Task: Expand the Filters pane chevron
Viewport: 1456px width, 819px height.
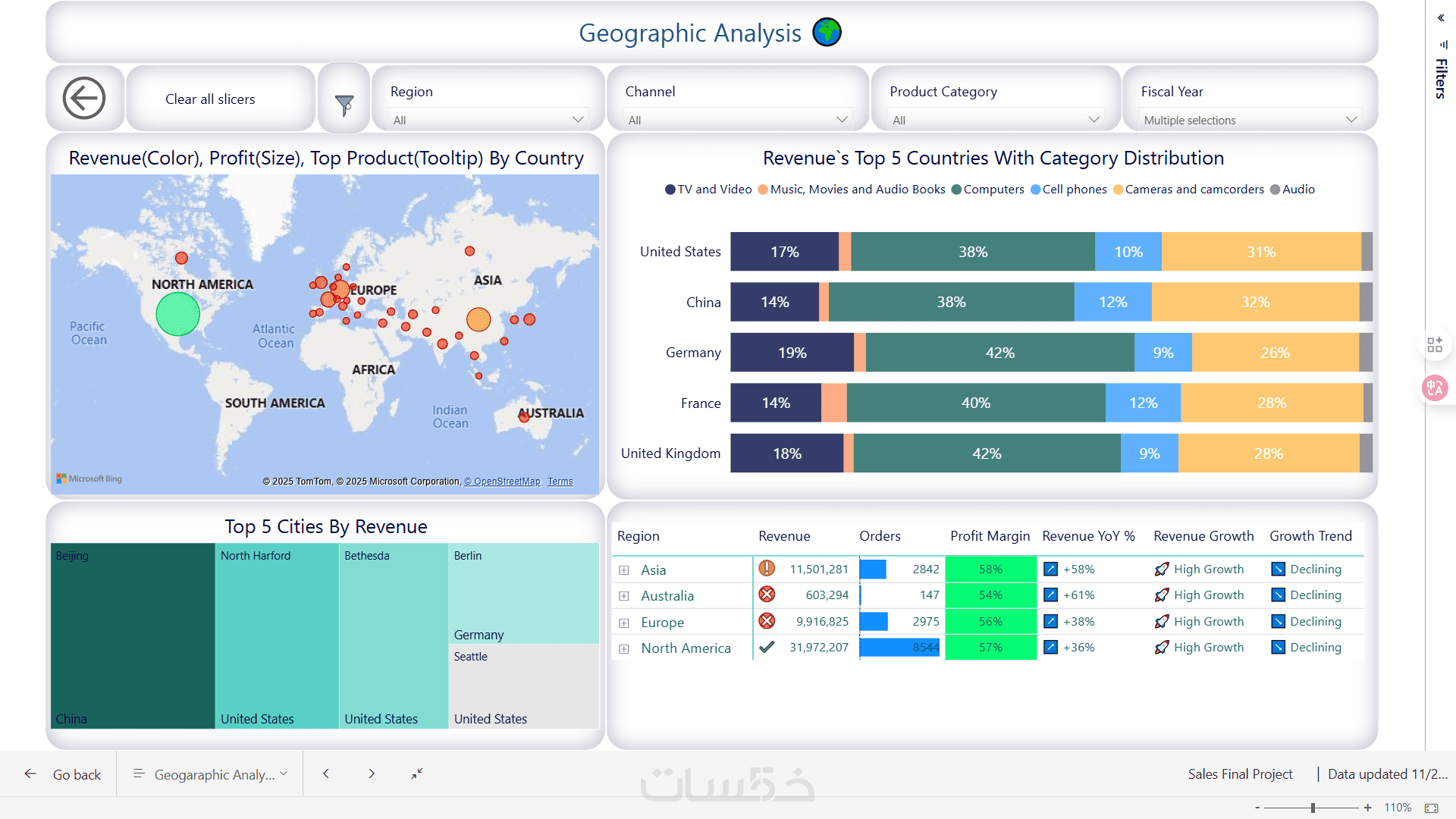Action: click(x=1441, y=17)
